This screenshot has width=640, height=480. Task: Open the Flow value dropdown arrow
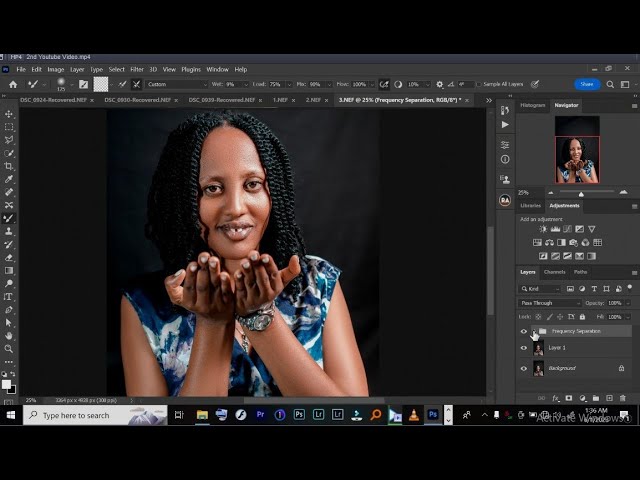tap(372, 84)
